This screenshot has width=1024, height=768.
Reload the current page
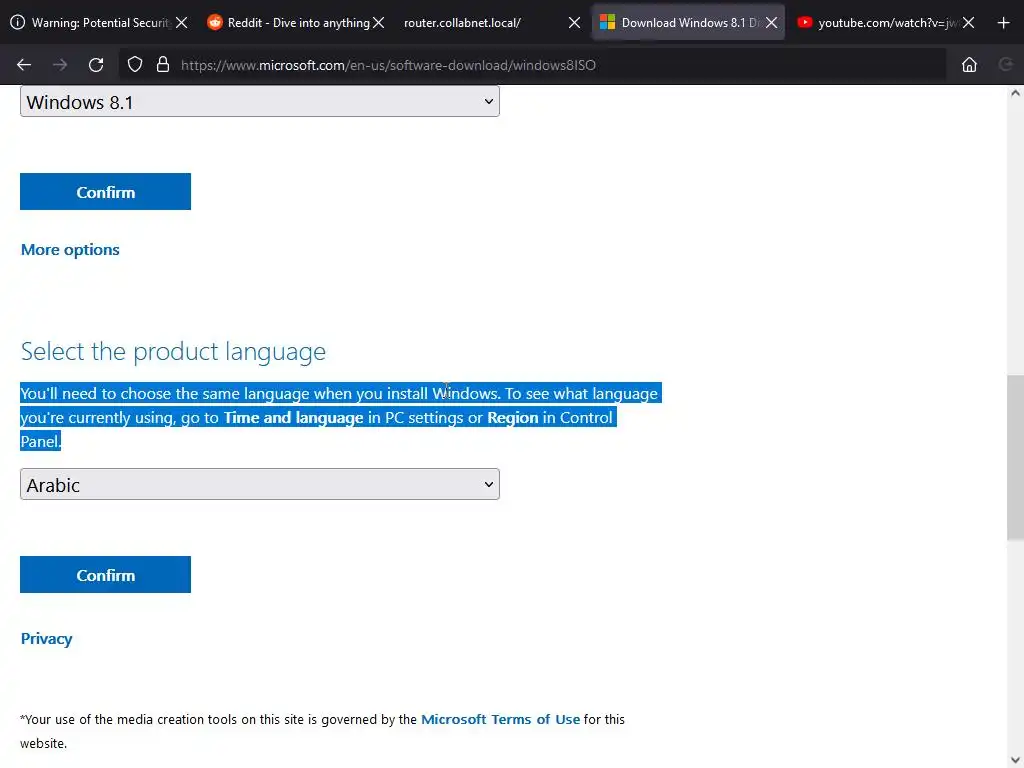click(96, 65)
